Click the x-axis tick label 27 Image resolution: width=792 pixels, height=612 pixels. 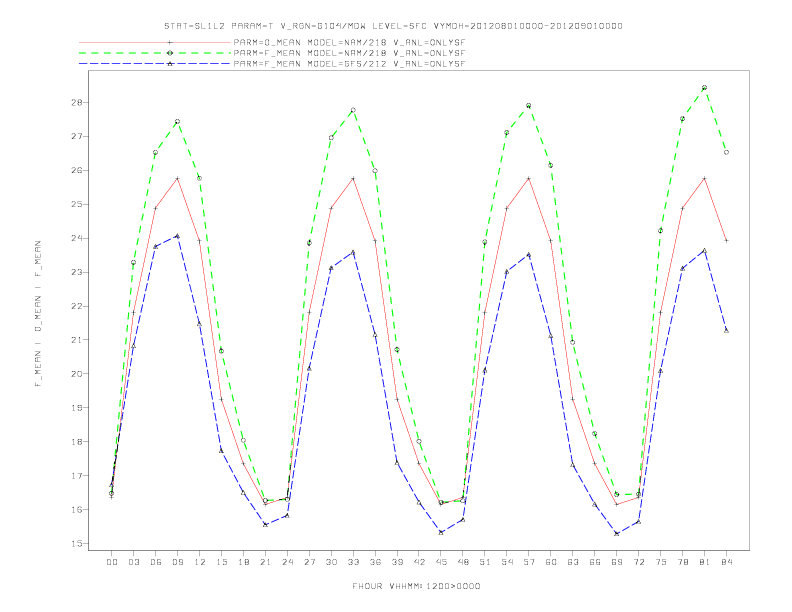(309, 562)
